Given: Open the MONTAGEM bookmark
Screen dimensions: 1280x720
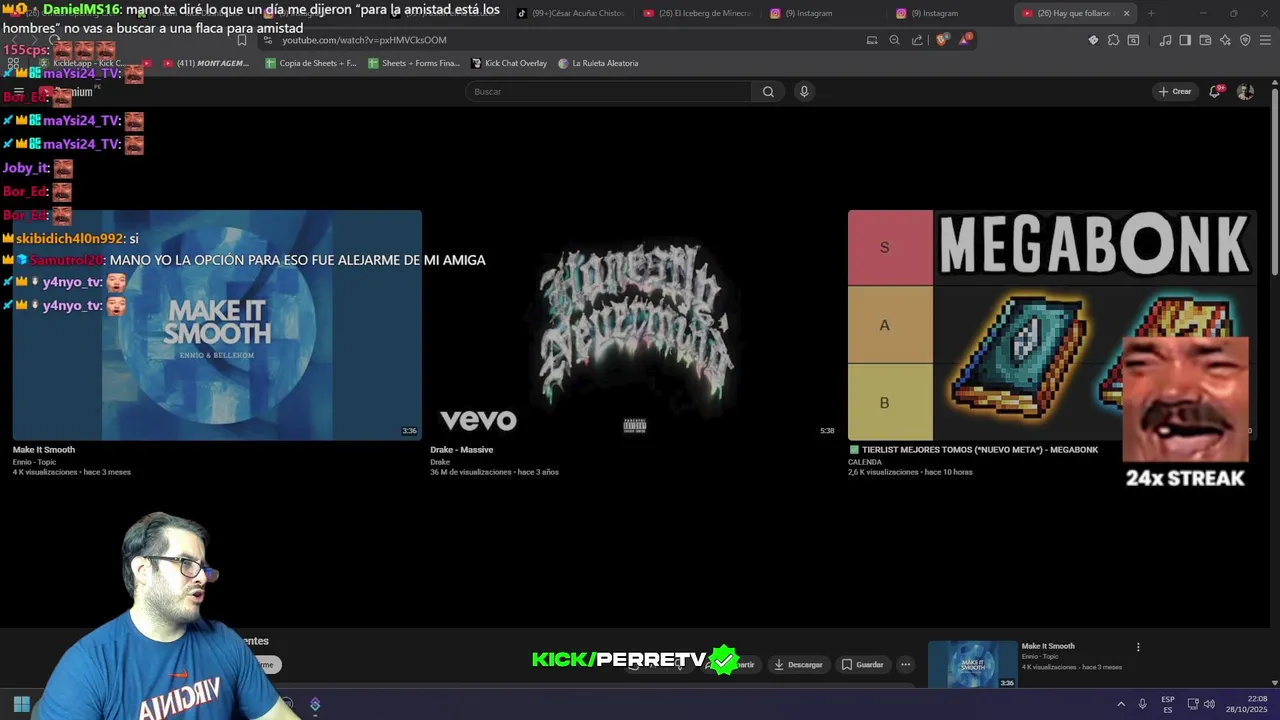Looking at the screenshot, I should (x=206, y=63).
